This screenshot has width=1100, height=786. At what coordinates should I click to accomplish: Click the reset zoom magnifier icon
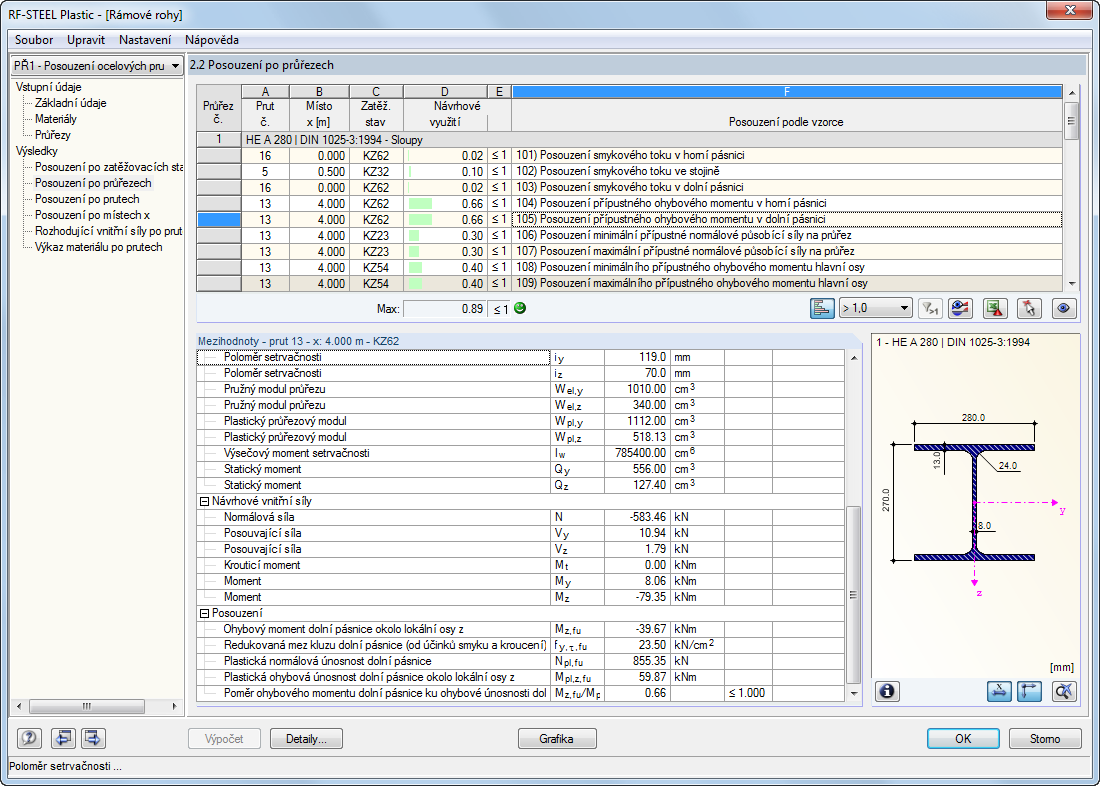coord(1064,691)
